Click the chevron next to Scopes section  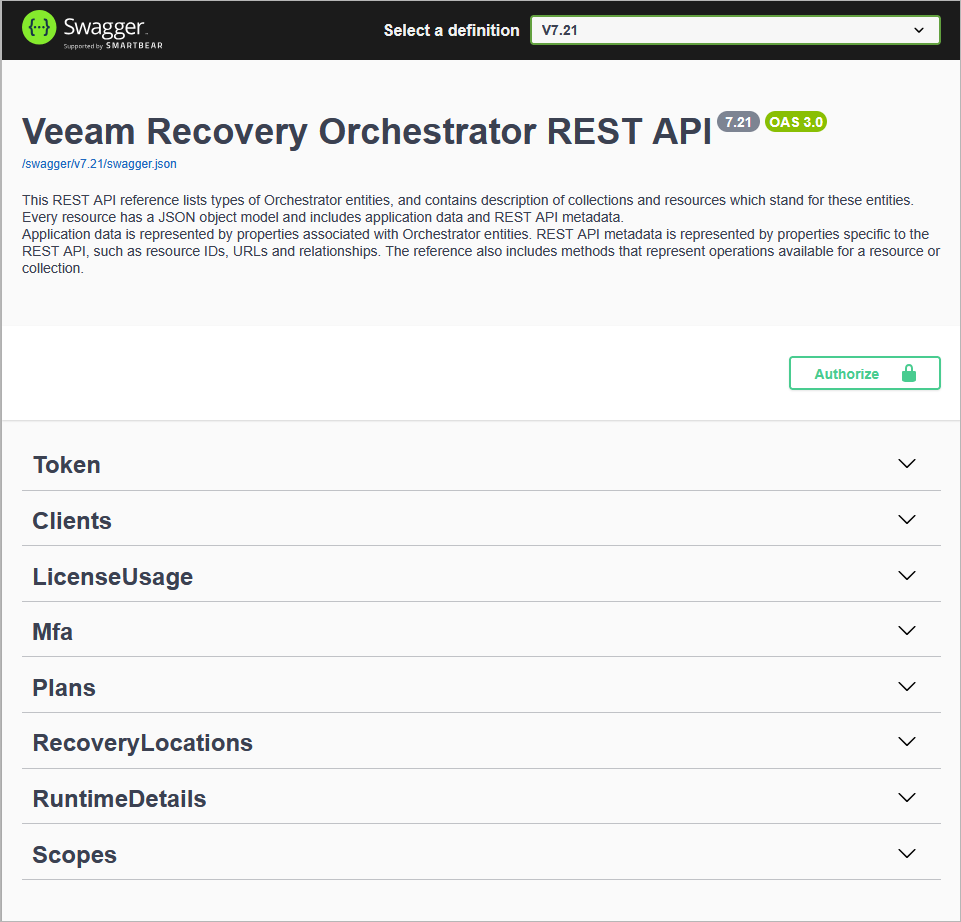click(x=906, y=853)
